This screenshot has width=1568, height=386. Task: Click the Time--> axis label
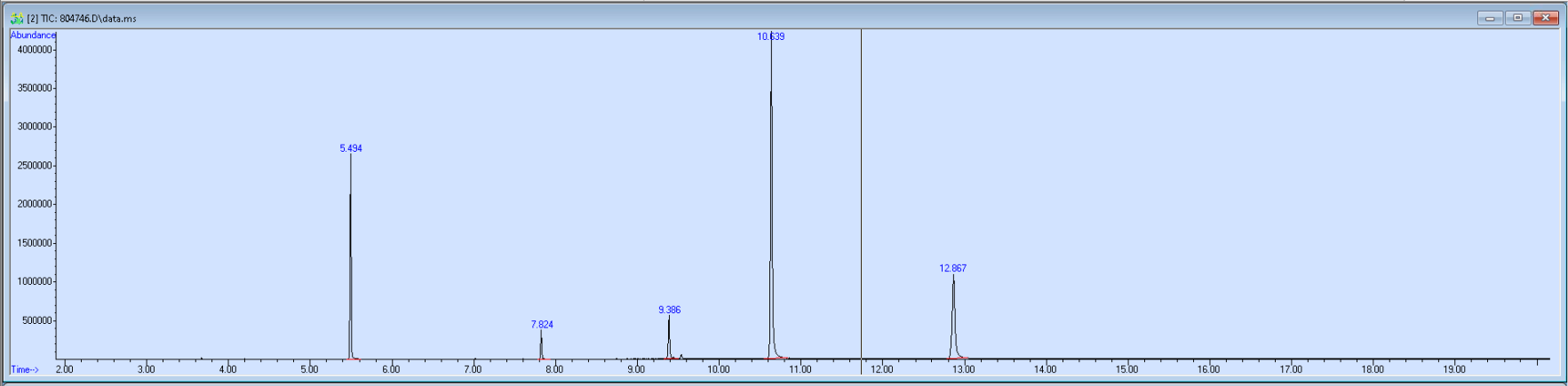[x=25, y=369]
